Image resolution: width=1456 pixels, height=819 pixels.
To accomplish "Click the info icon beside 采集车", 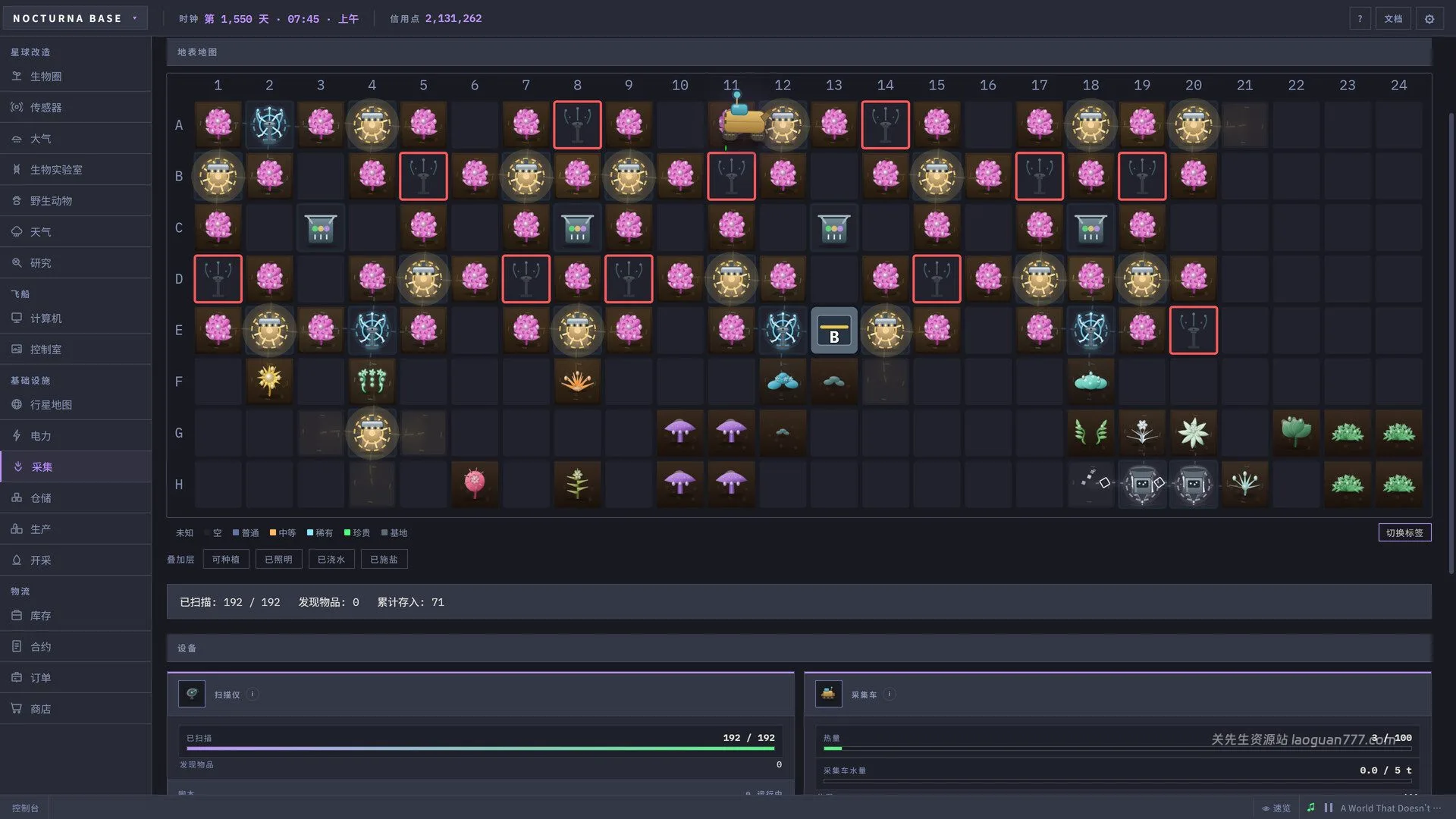I will (x=890, y=694).
